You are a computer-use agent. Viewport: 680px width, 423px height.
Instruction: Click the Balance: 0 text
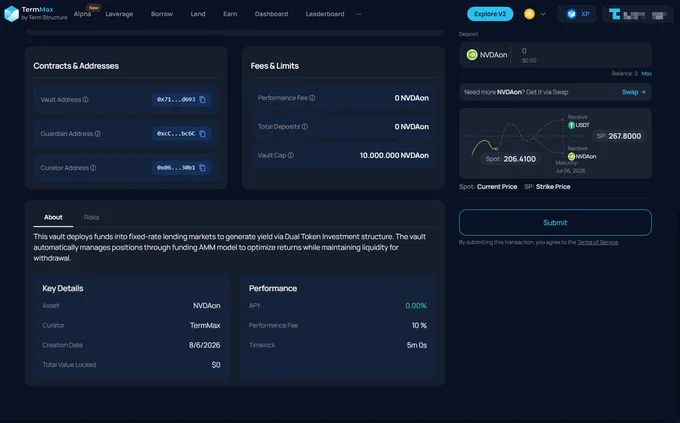pyautogui.click(x=624, y=74)
